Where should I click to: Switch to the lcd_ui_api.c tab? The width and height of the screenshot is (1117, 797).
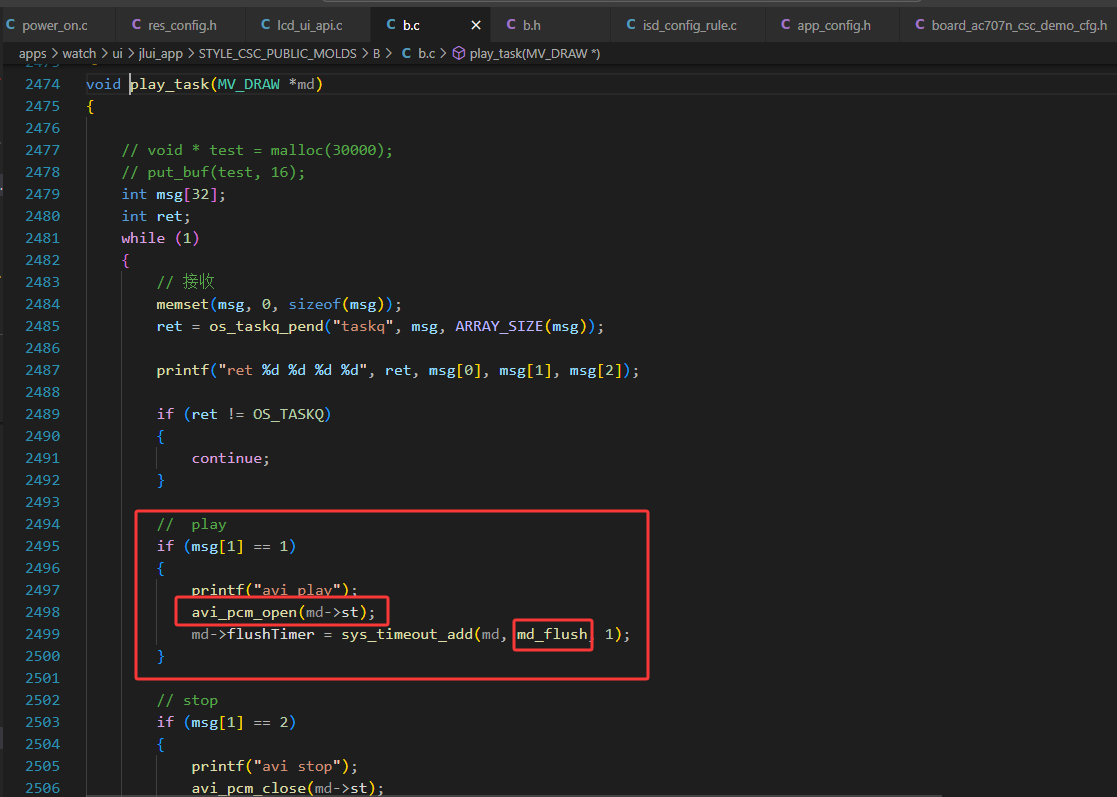[309, 26]
